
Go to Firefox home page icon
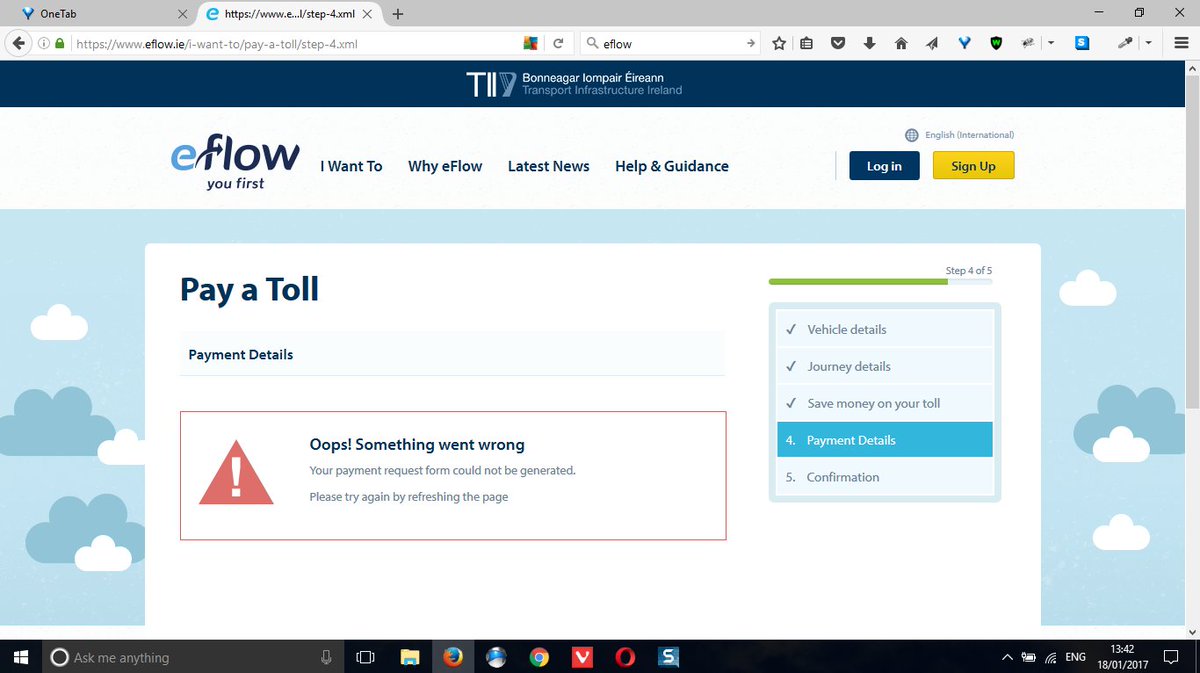pyautogui.click(x=900, y=44)
